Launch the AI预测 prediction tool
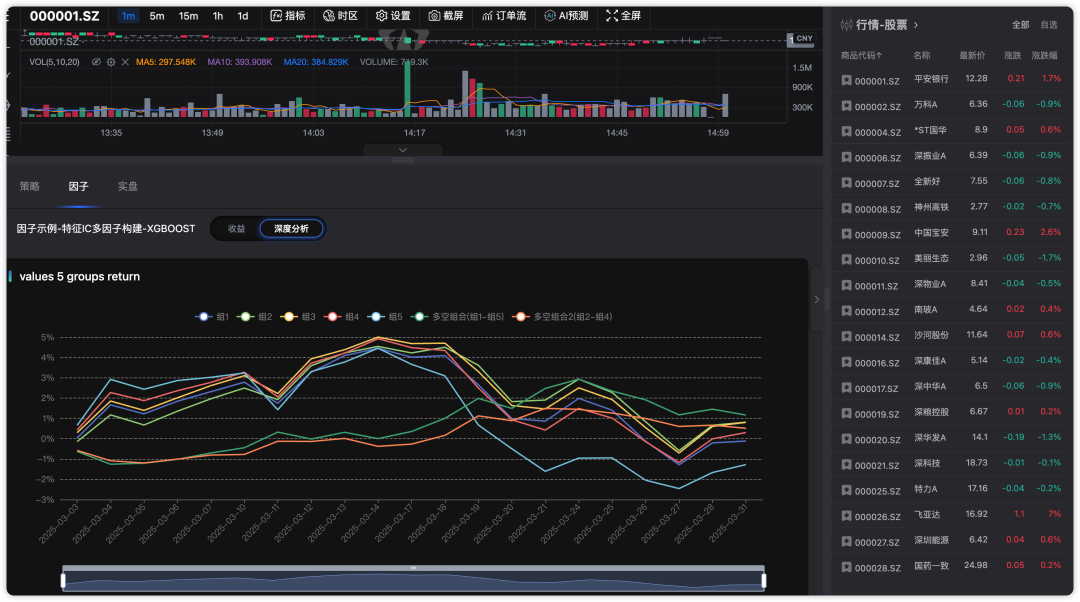 coord(566,16)
